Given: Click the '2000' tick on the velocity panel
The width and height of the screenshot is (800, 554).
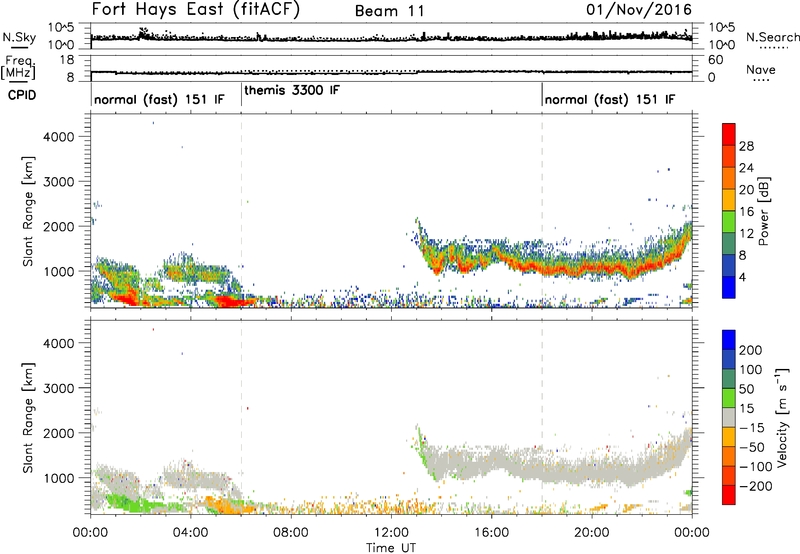Looking at the screenshot, I should tap(59, 433).
